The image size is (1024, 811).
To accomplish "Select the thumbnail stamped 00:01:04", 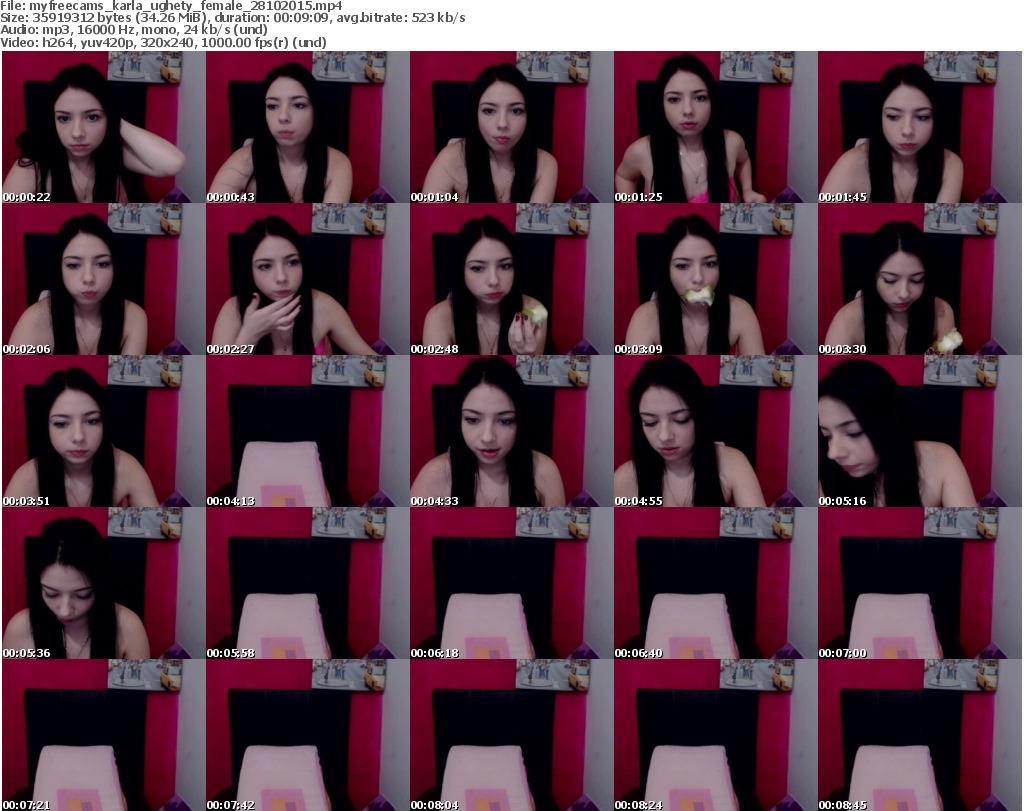I will pos(511,127).
